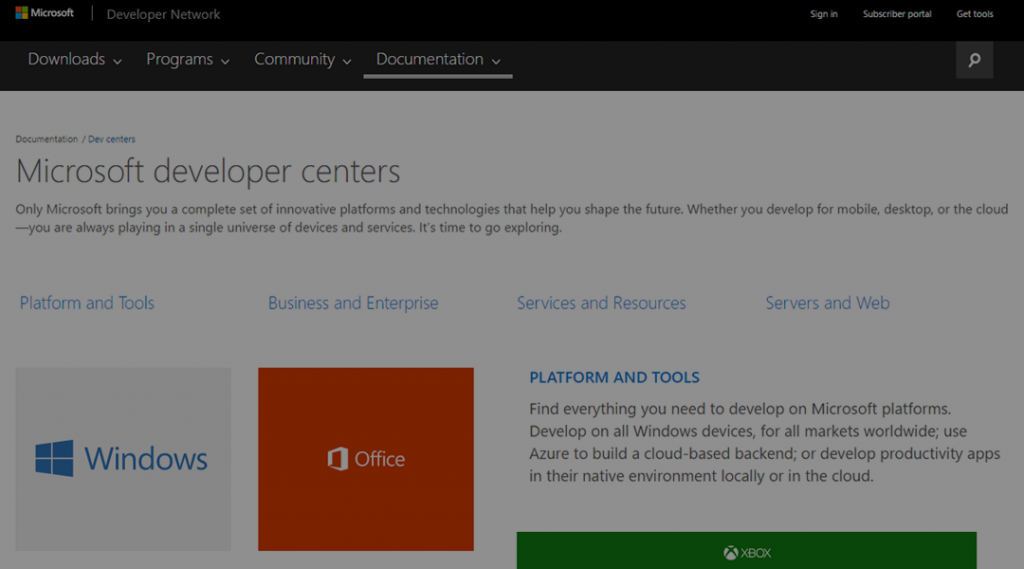
Task: Open the Documentation menu
Action: [x=438, y=60]
